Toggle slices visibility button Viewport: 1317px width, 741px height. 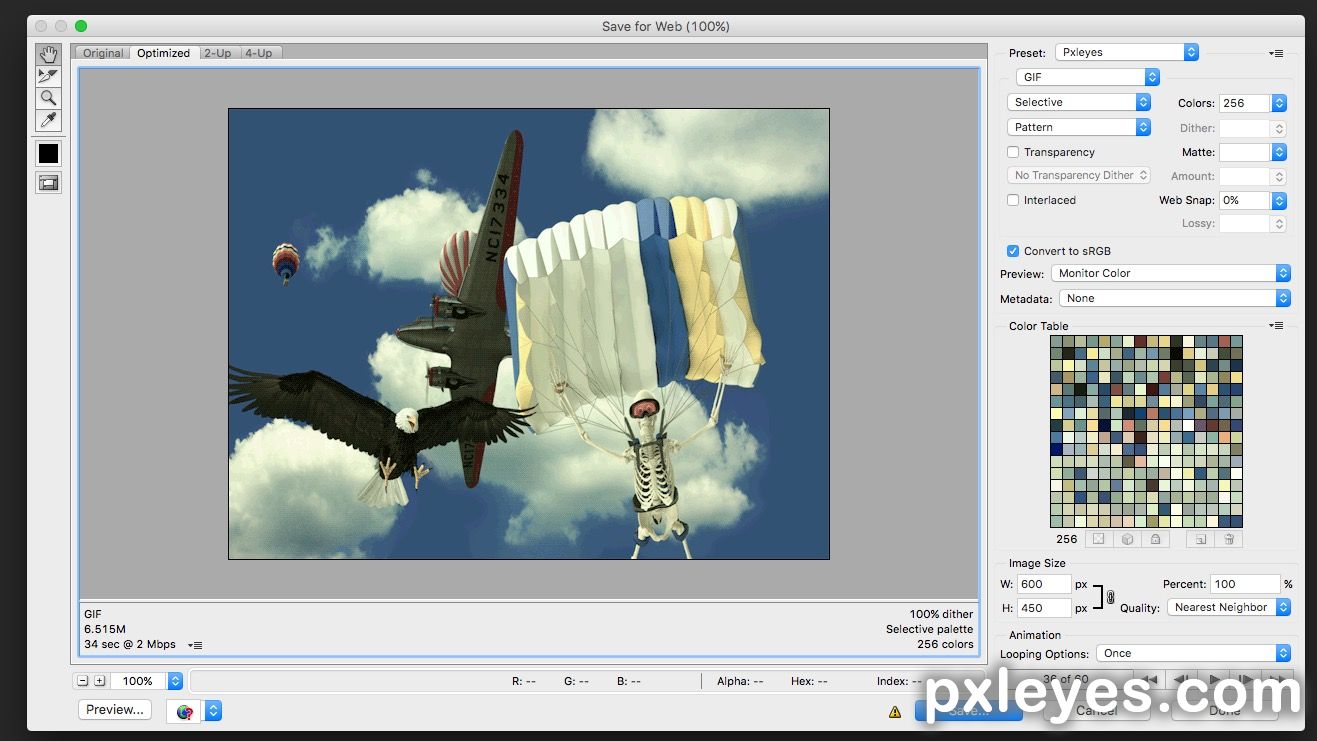(x=48, y=183)
